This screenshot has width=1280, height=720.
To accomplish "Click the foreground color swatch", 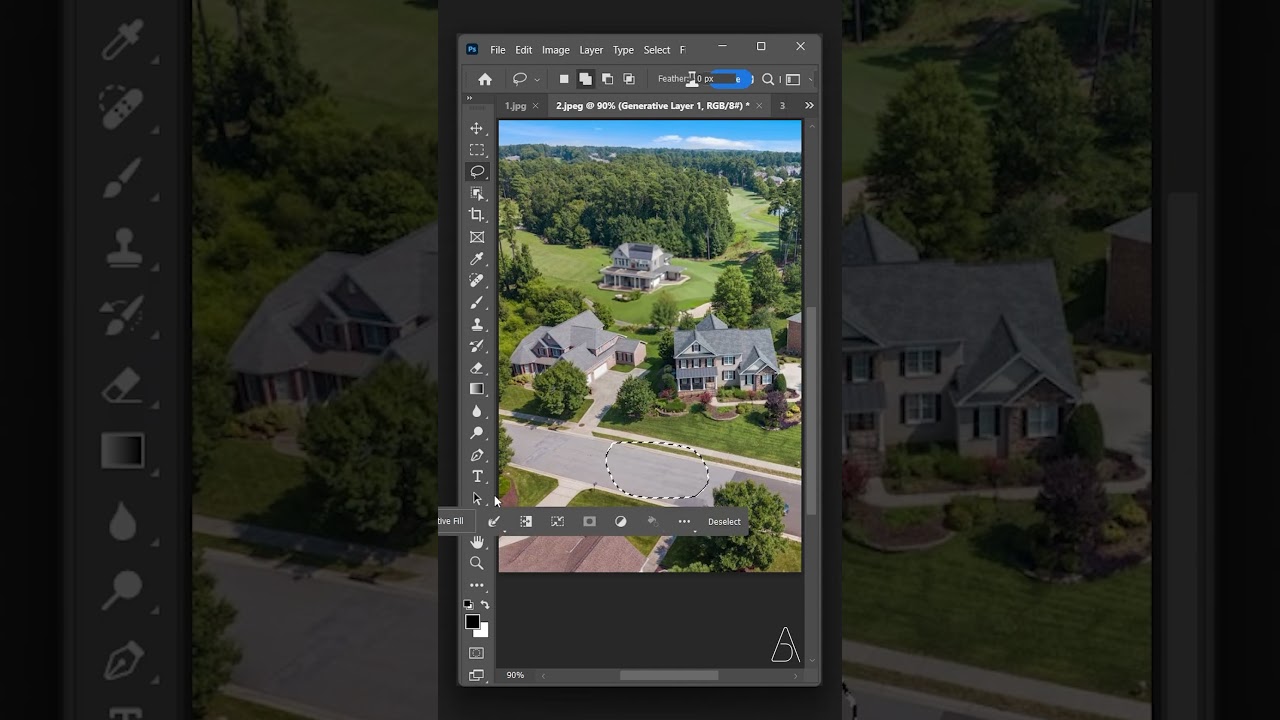I will coord(472,622).
